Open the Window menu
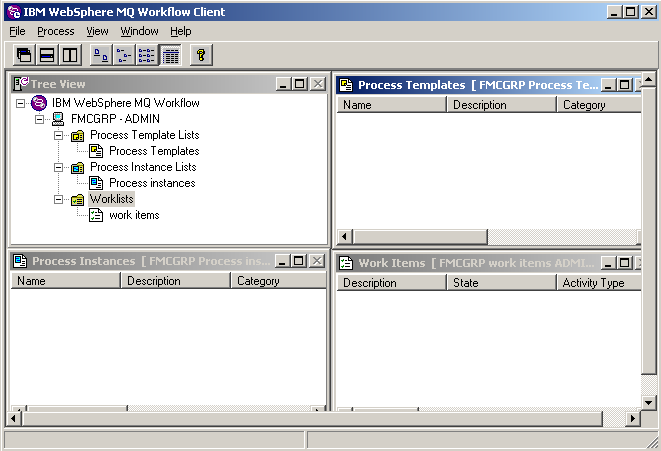The width and height of the screenshot is (661, 451). coord(140,31)
